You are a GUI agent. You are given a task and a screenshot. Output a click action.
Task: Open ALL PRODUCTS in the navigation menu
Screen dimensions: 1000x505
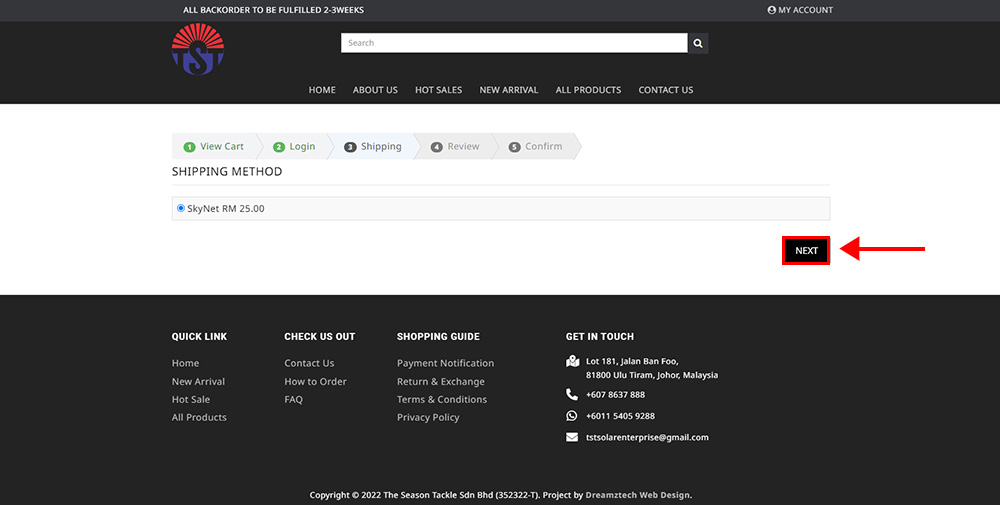click(588, 90)
